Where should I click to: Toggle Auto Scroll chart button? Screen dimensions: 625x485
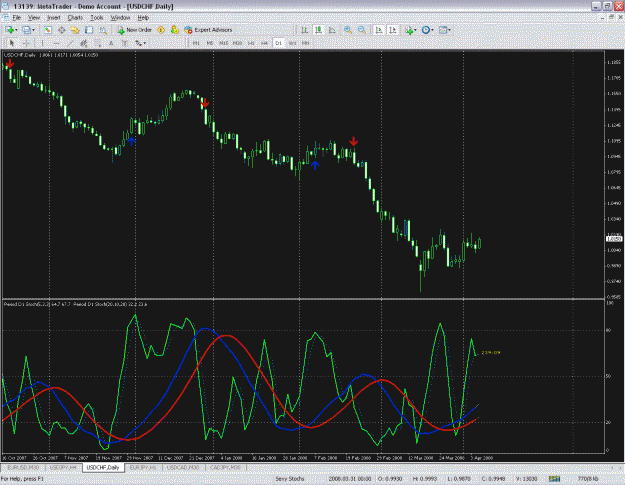pos(379,30)
